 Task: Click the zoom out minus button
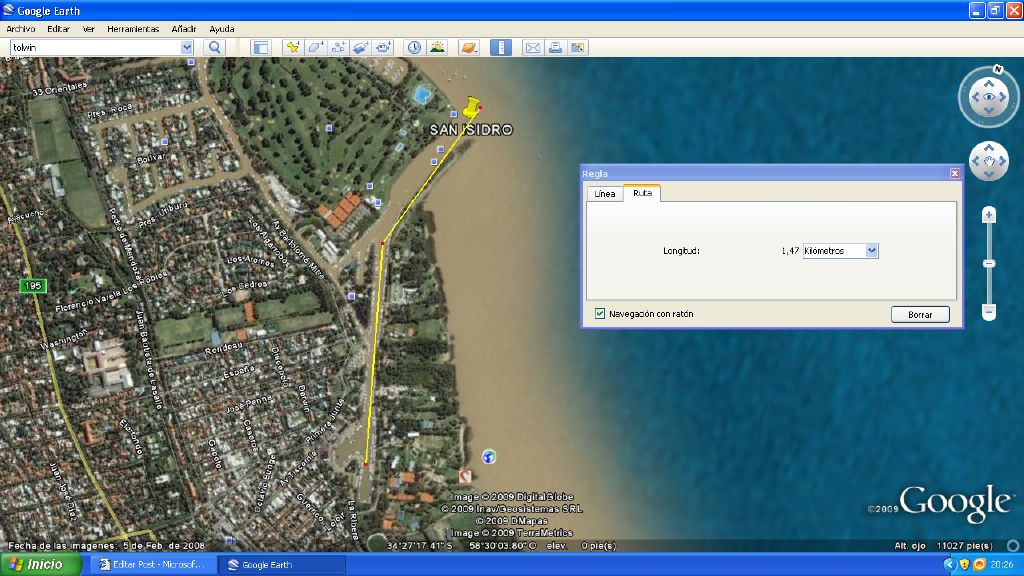(989, 312)
